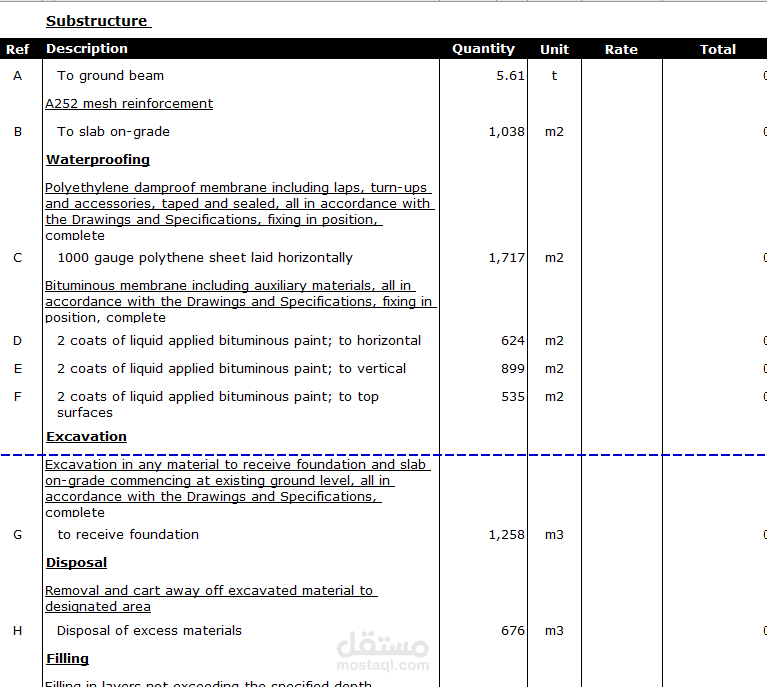The height and width of the screenshot is (687, 767).
Task: Select the quantity cell '5.61'
Action: [510, 75]
